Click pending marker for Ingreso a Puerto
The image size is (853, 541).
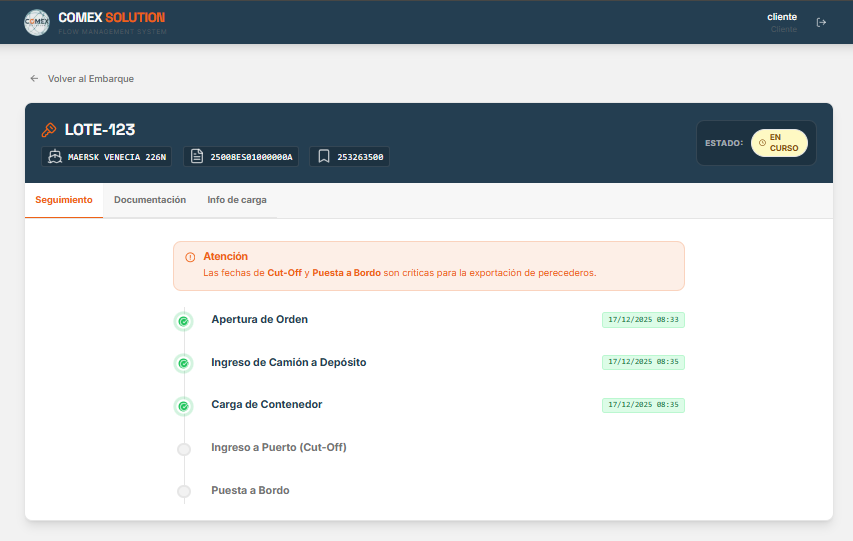click(x=183, y=449)
